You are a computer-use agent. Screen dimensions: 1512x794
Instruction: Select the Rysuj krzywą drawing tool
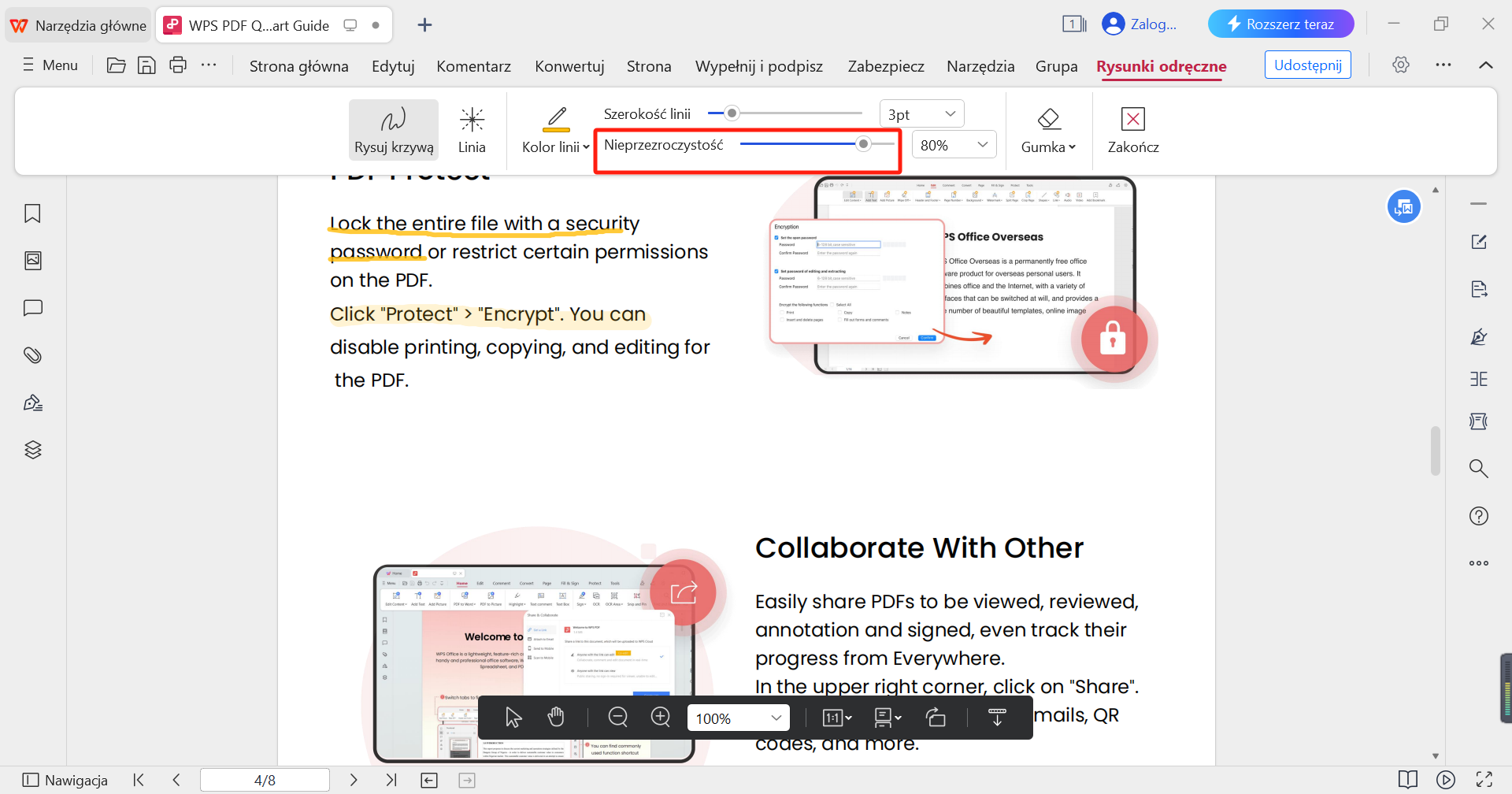click(393, 130)
